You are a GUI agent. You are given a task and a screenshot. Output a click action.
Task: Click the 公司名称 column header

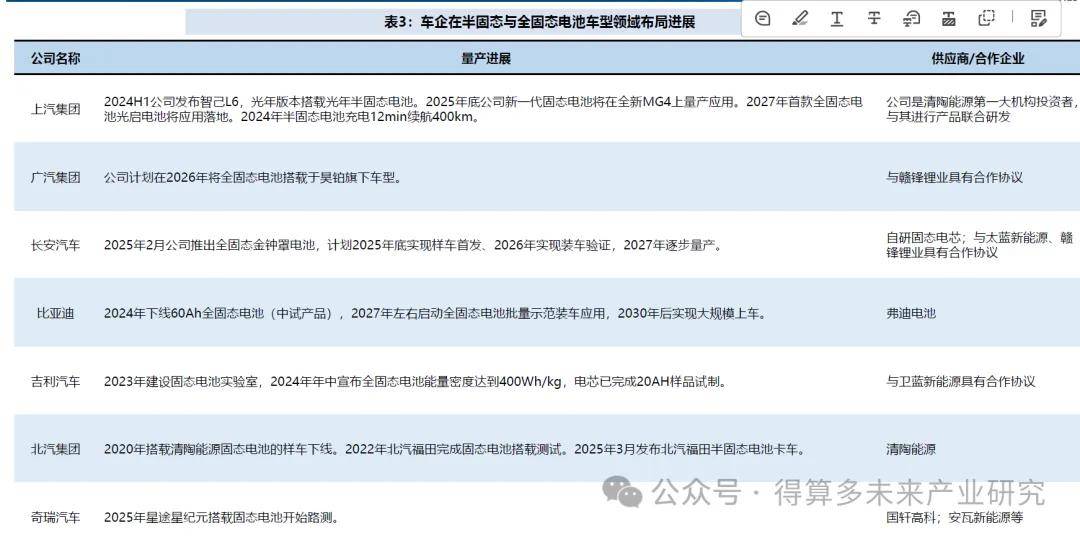point(56,59)
